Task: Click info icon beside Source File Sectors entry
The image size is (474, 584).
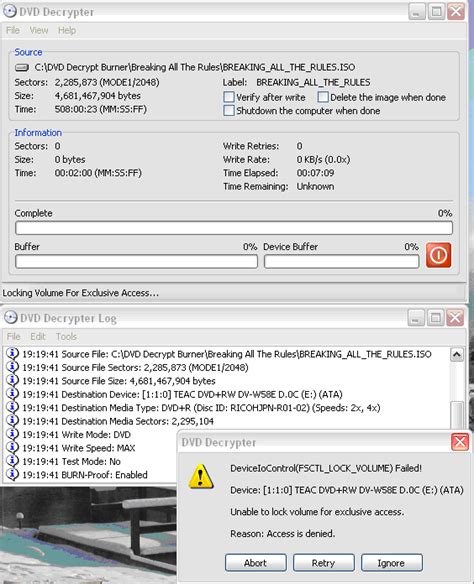Action: 12,367
